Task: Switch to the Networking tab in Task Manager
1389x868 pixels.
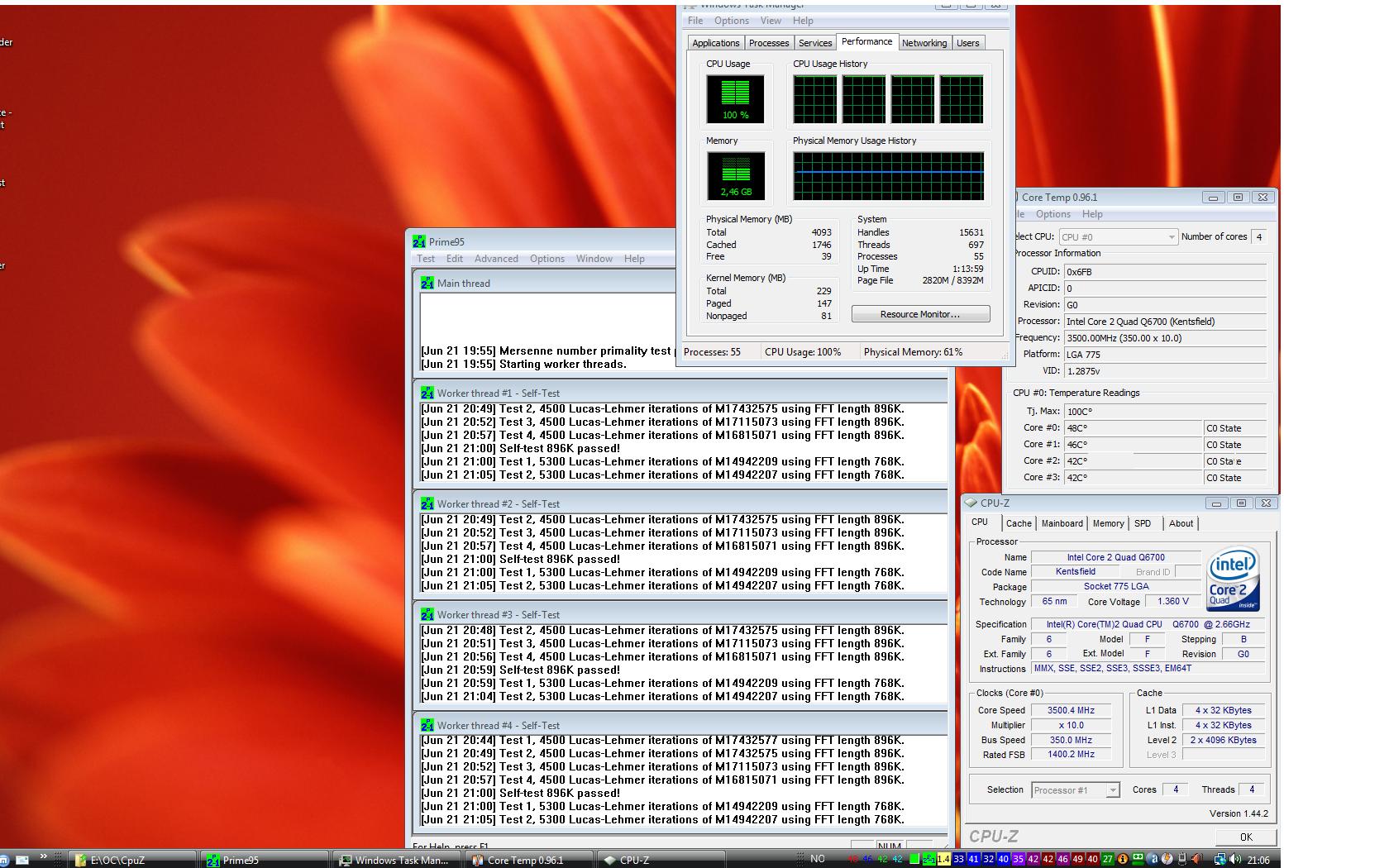Action: (924, 43)
